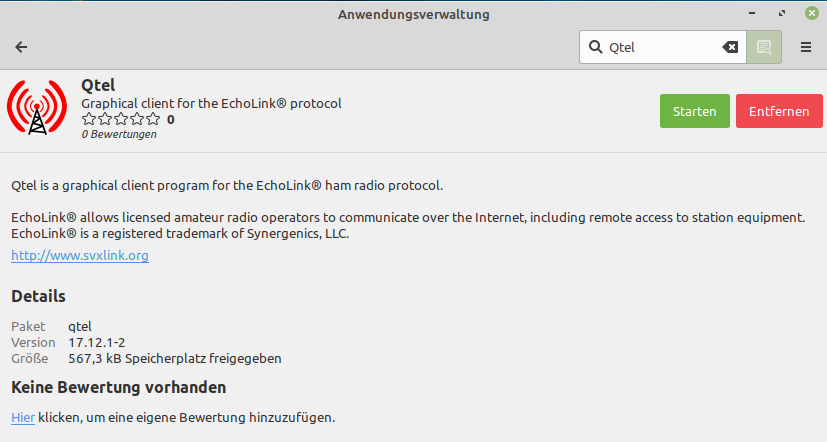Clear the search field text with backspace icon
This screenshot has width=827, height=442.
[730, 47]
